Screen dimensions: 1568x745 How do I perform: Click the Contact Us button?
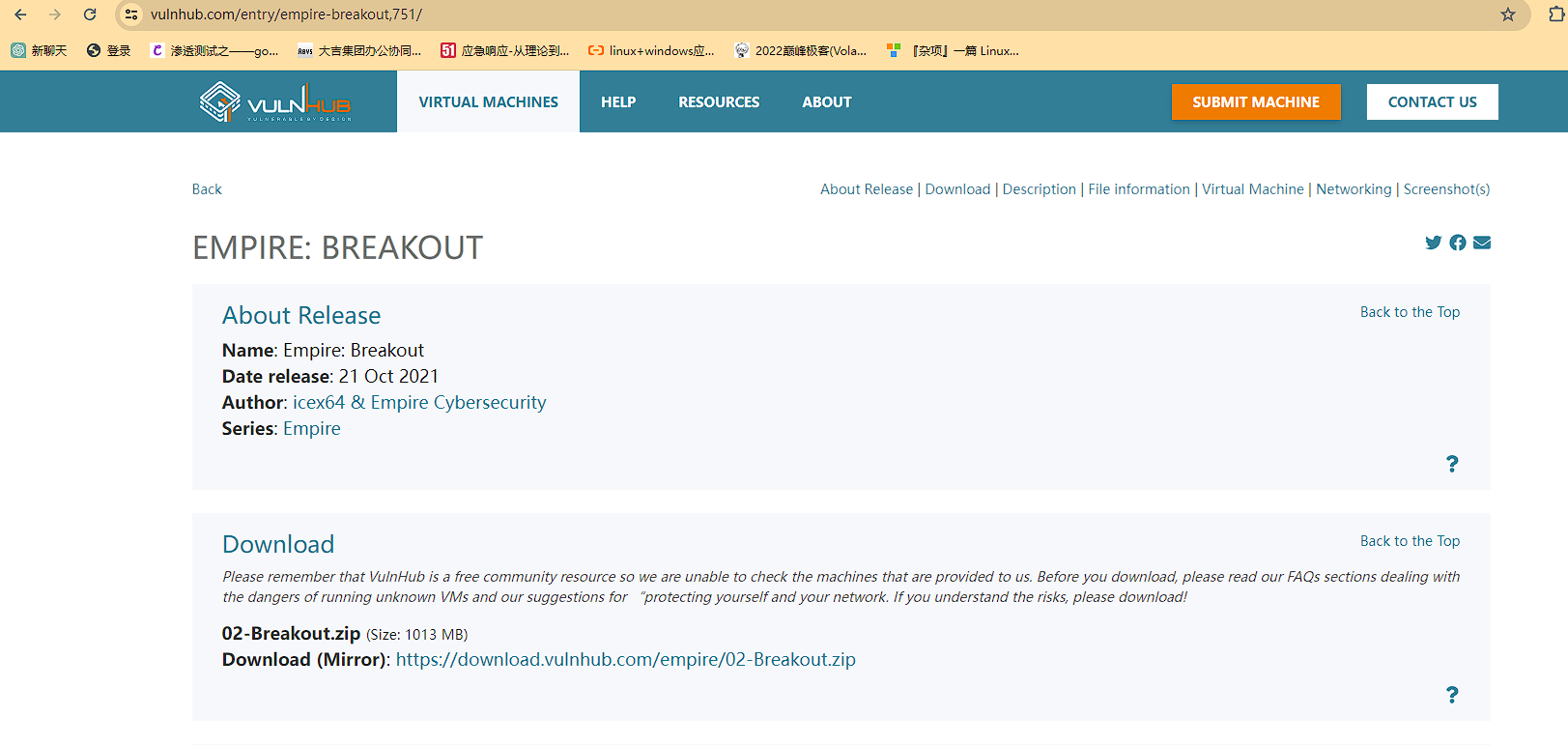click(x=1432, y=101)
